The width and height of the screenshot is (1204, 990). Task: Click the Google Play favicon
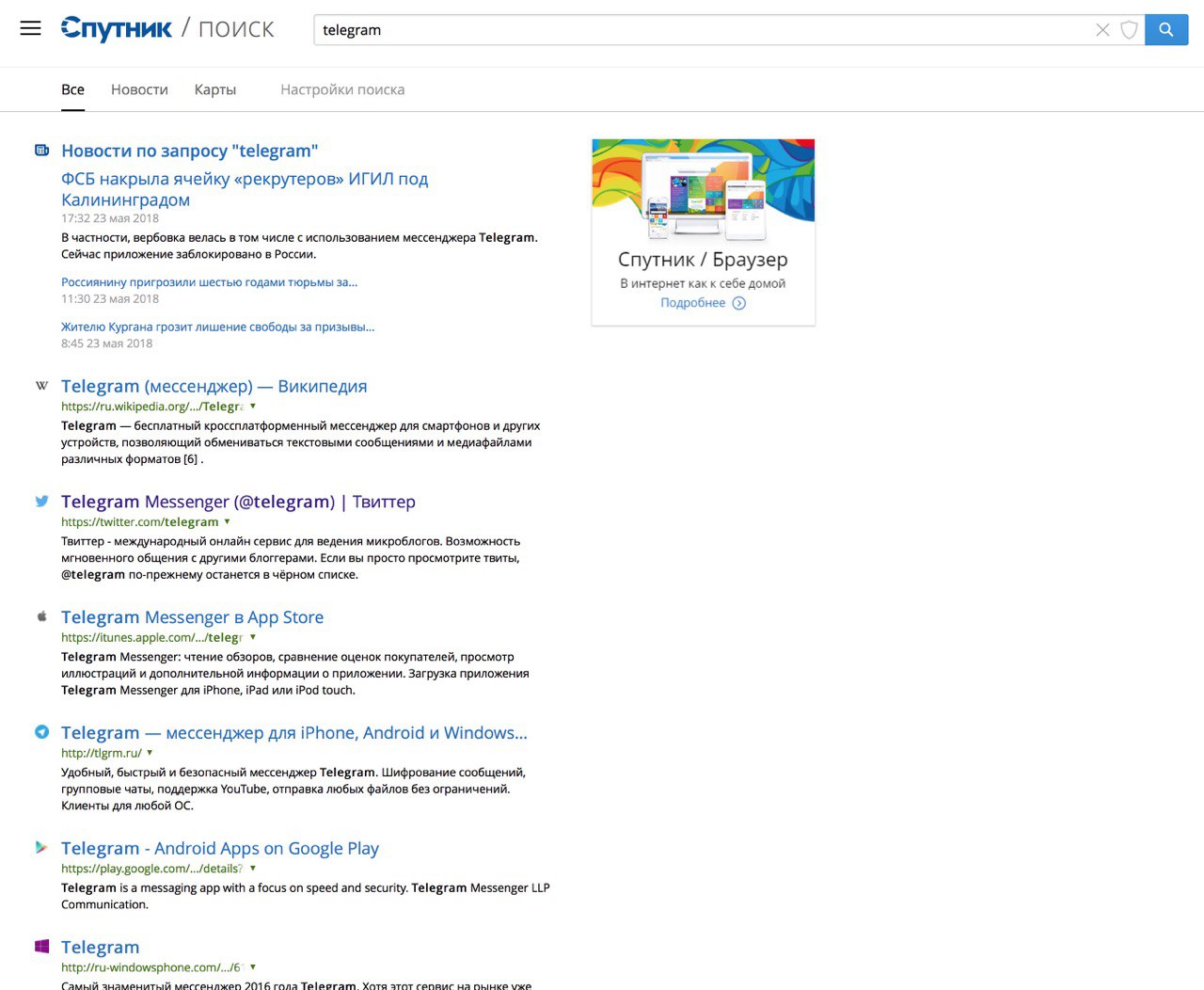pos(41,848)
